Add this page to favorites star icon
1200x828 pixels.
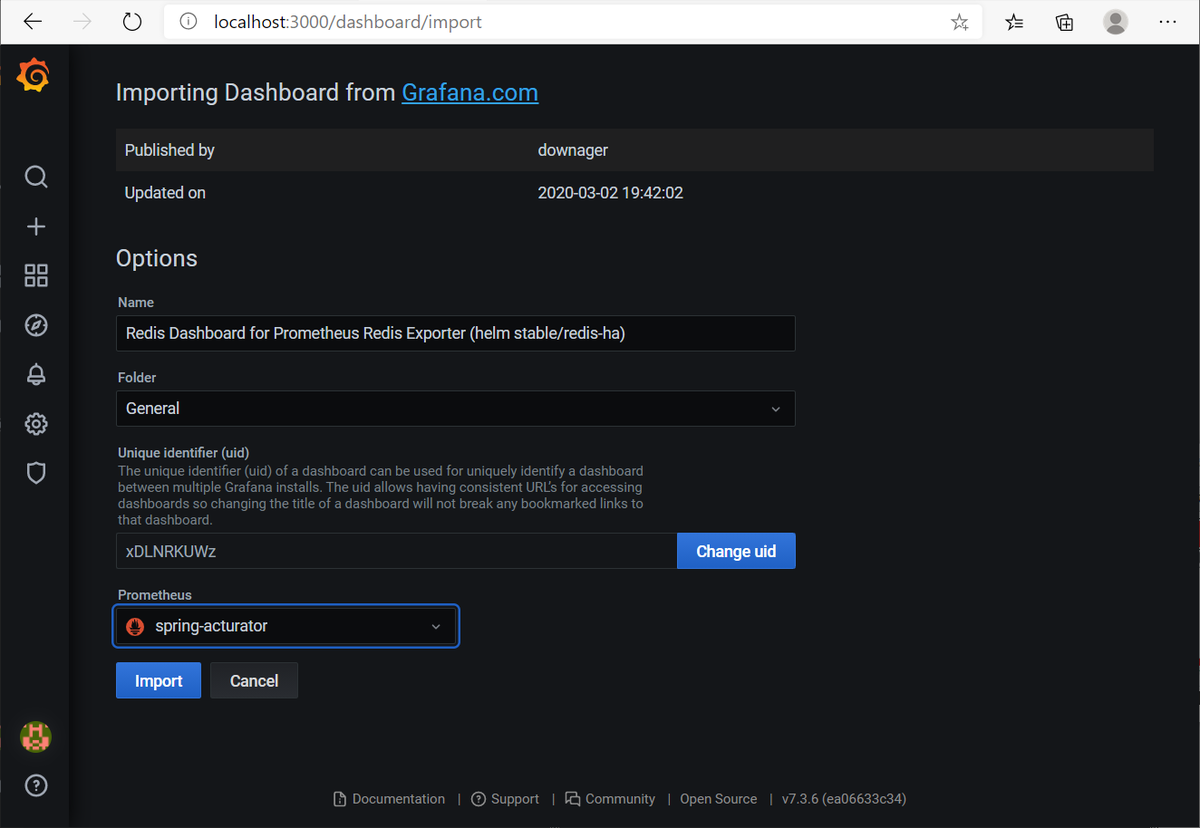coord(960,22)
